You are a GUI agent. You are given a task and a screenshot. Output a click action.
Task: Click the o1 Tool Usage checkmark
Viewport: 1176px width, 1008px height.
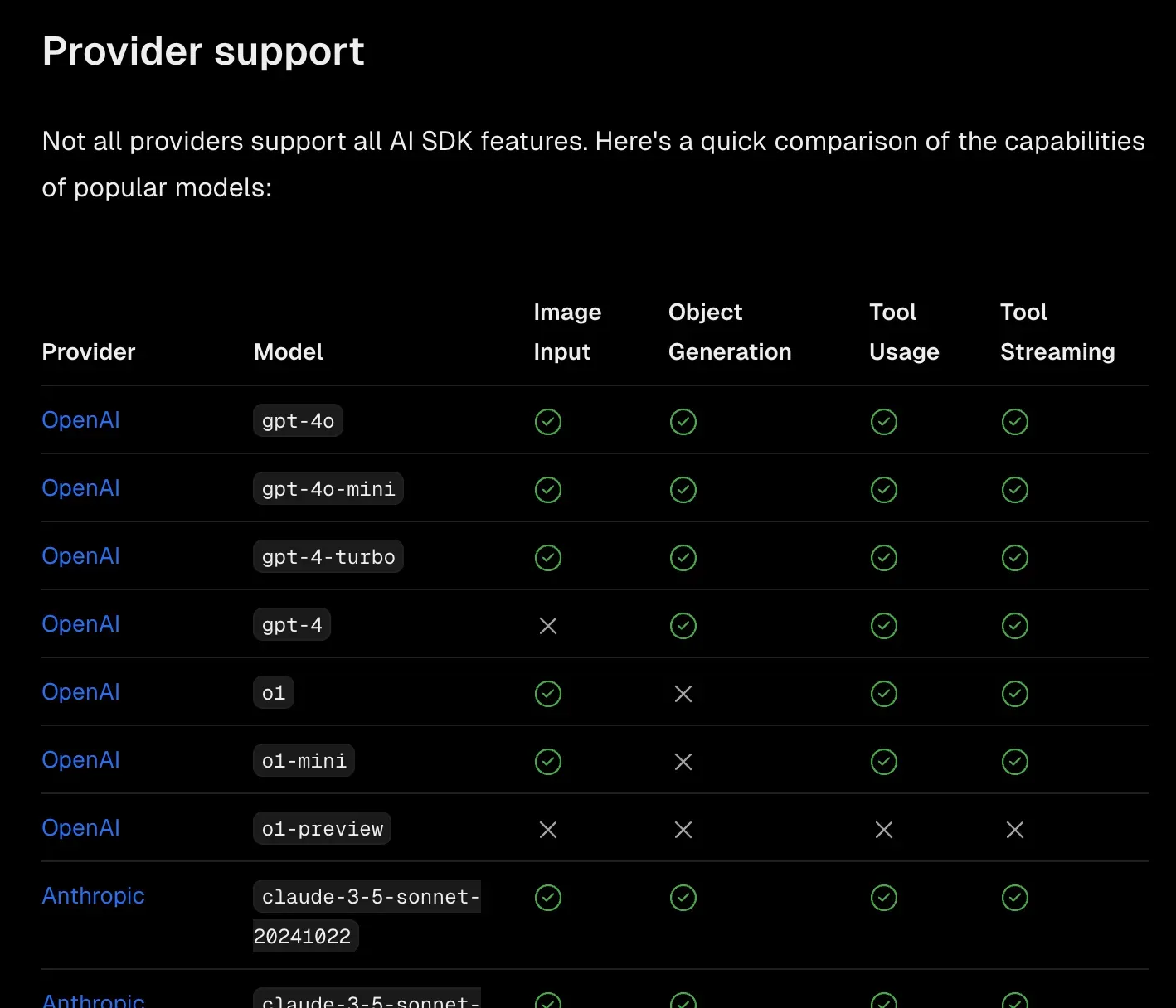[x=884, y=694]
